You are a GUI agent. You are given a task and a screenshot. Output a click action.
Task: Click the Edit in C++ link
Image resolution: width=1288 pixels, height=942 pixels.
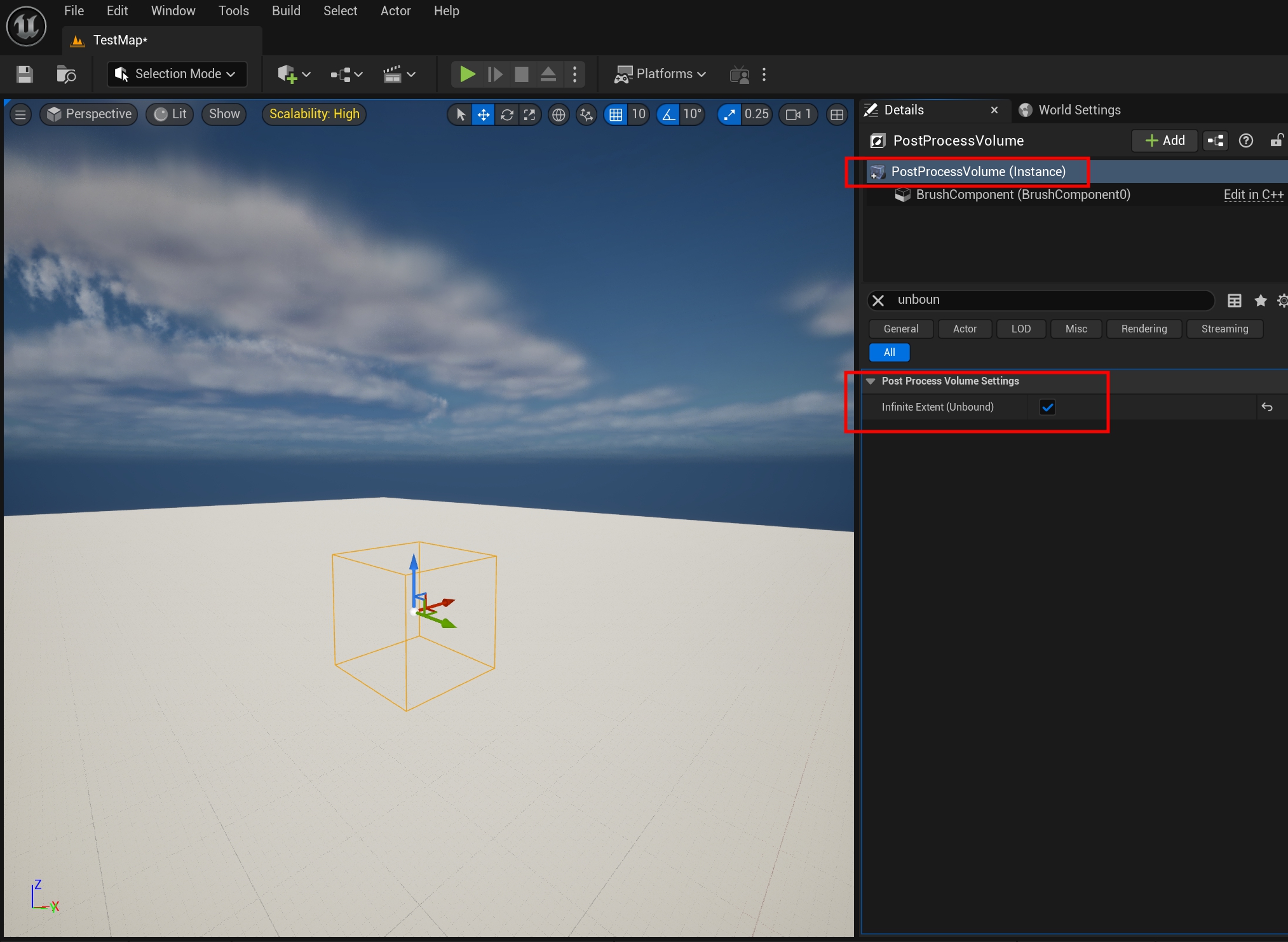pyautogui.click(x=1253, y=195)
